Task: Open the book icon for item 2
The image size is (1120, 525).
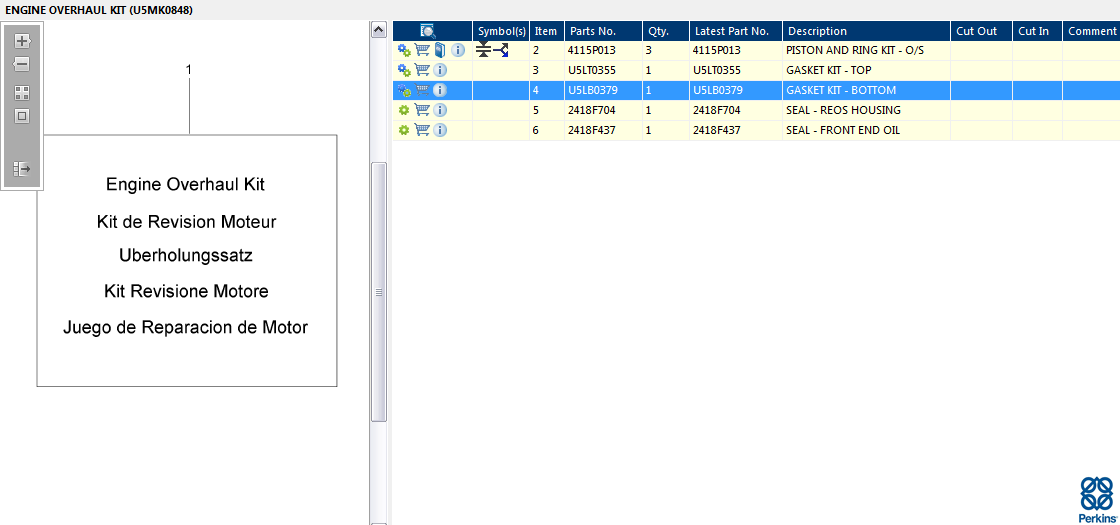Action: [440, 50]
